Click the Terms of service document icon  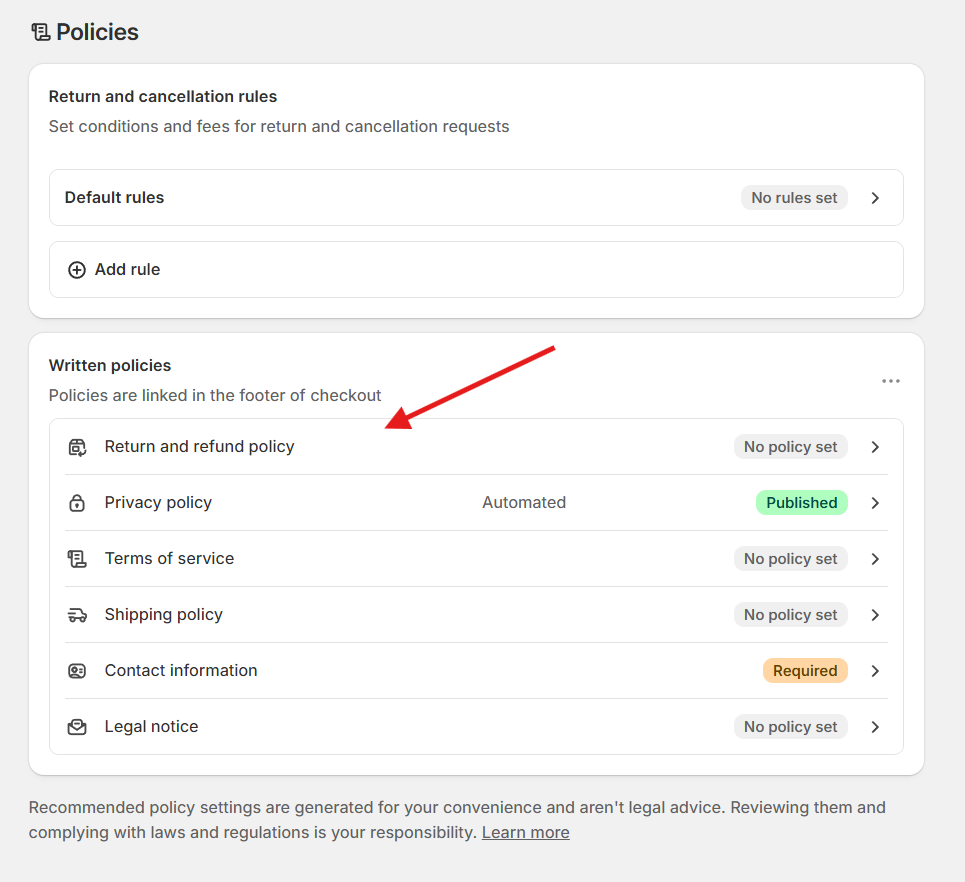point(77,559)
